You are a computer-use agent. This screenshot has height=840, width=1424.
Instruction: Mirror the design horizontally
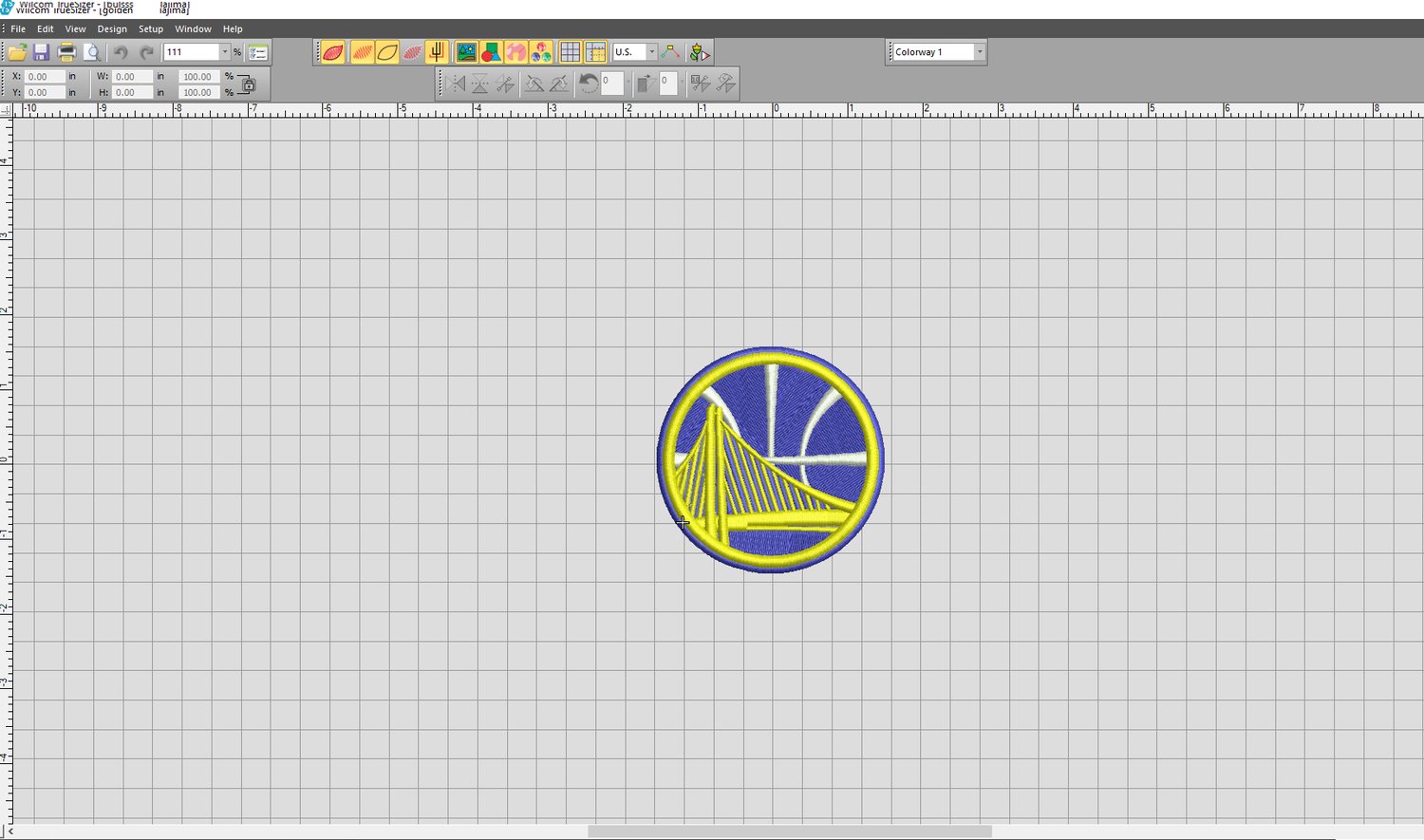457,84
